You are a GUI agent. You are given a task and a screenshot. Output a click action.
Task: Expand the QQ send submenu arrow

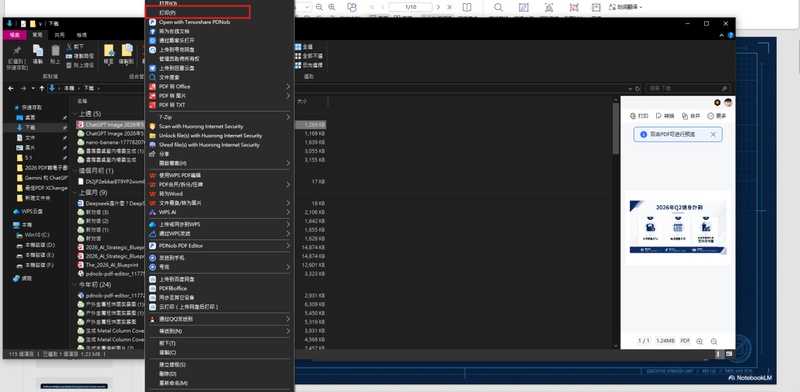(288, 319)
